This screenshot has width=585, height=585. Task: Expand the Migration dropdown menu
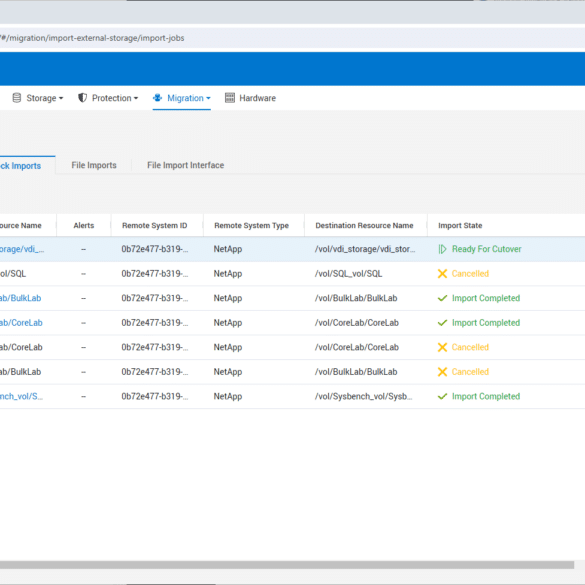pos(208,98)
